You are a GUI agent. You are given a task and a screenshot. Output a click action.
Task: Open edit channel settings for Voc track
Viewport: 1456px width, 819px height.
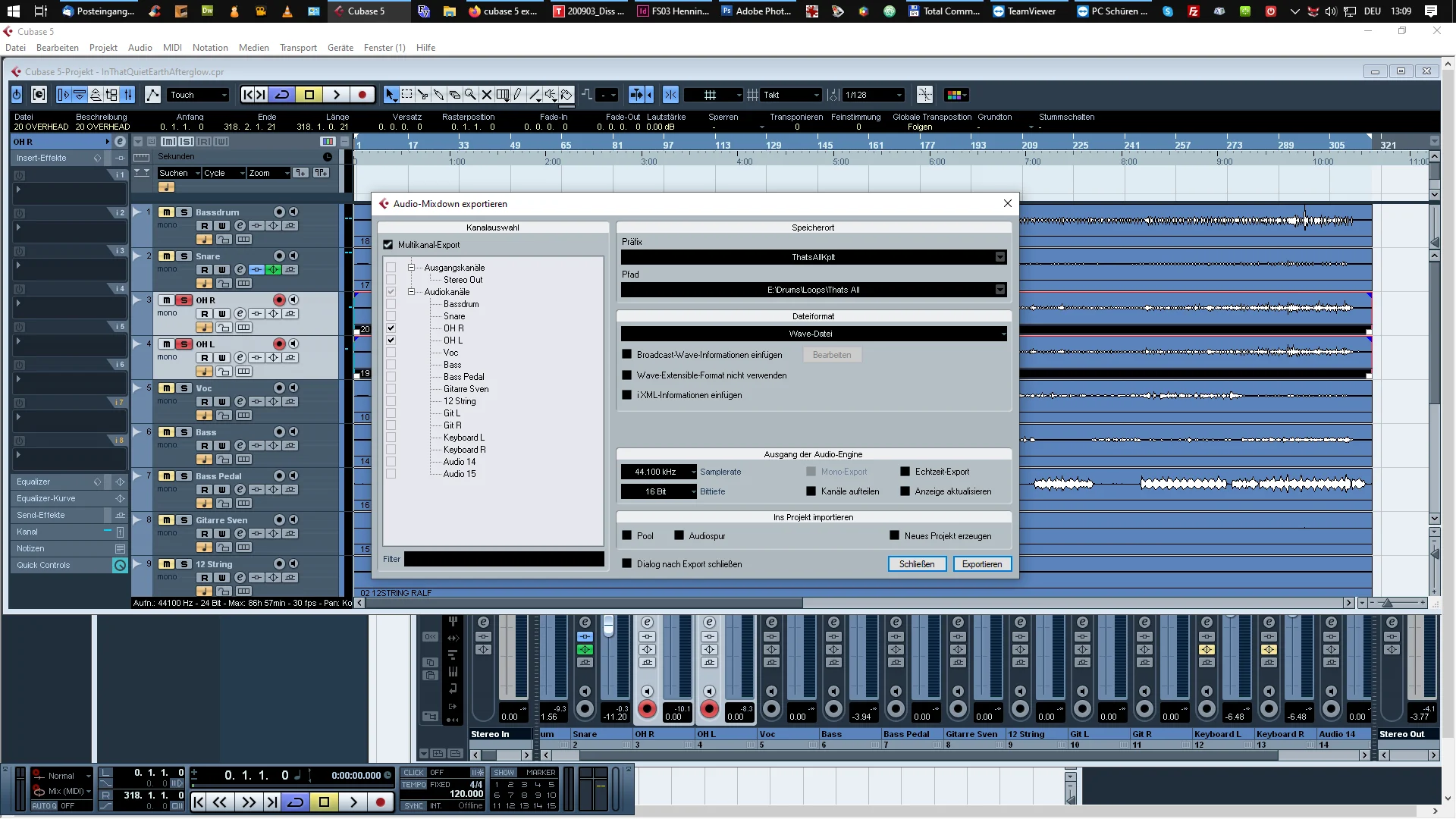(240, 402)
